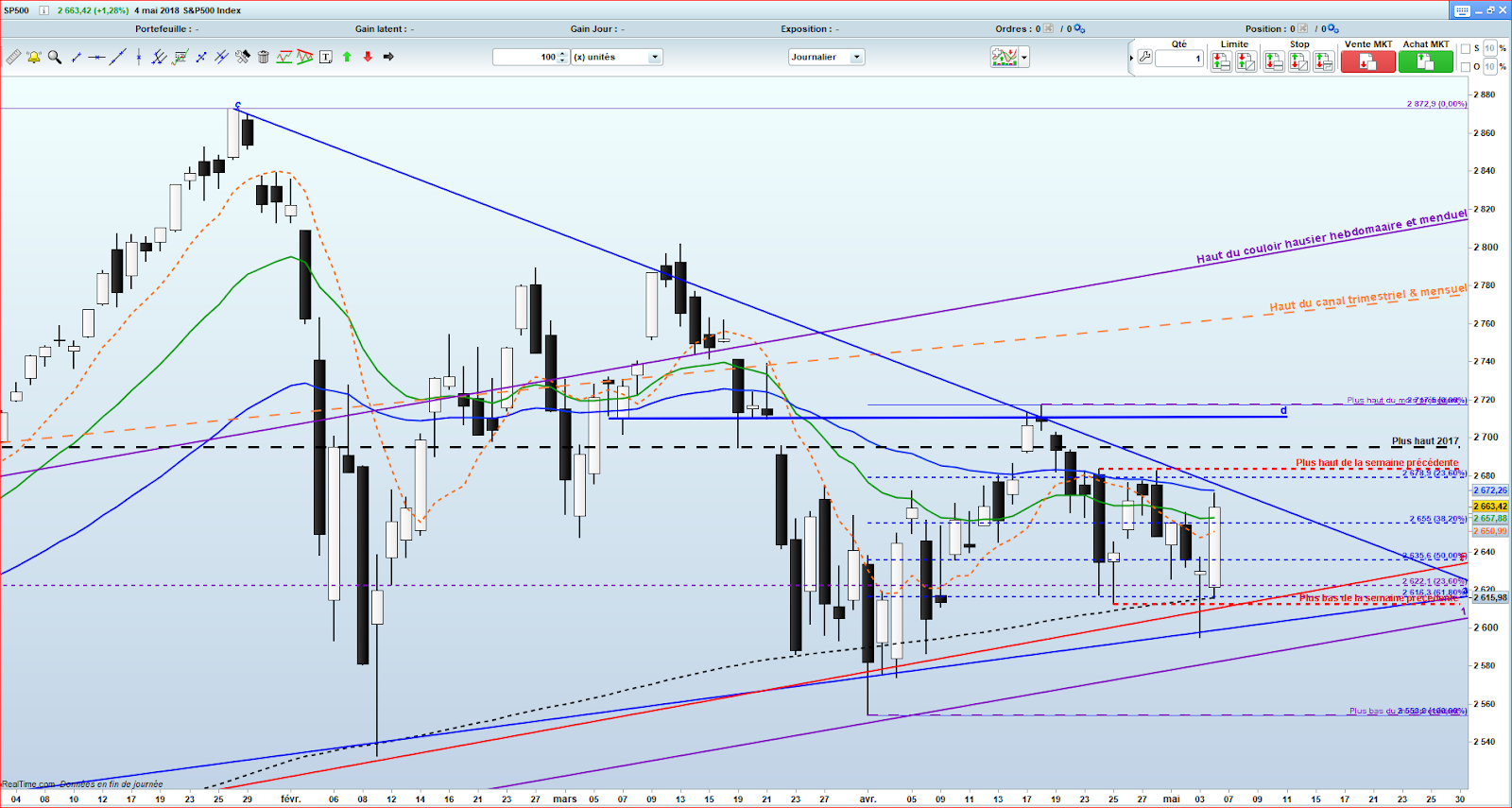Select the red triangle pattern tool
Screen dimensions: 1512x808
click(304, 57)
